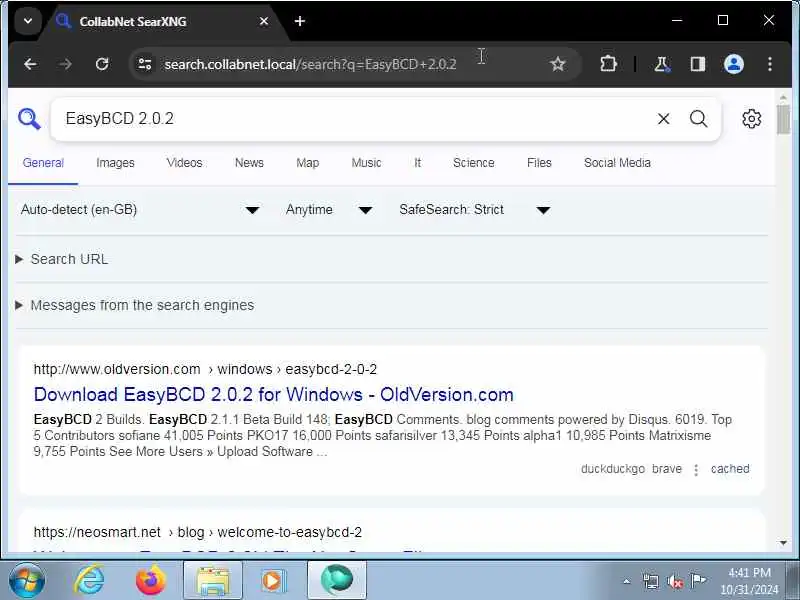Clear the search query text
This screenshot has width=800, height=600.
tap(663, 119)
